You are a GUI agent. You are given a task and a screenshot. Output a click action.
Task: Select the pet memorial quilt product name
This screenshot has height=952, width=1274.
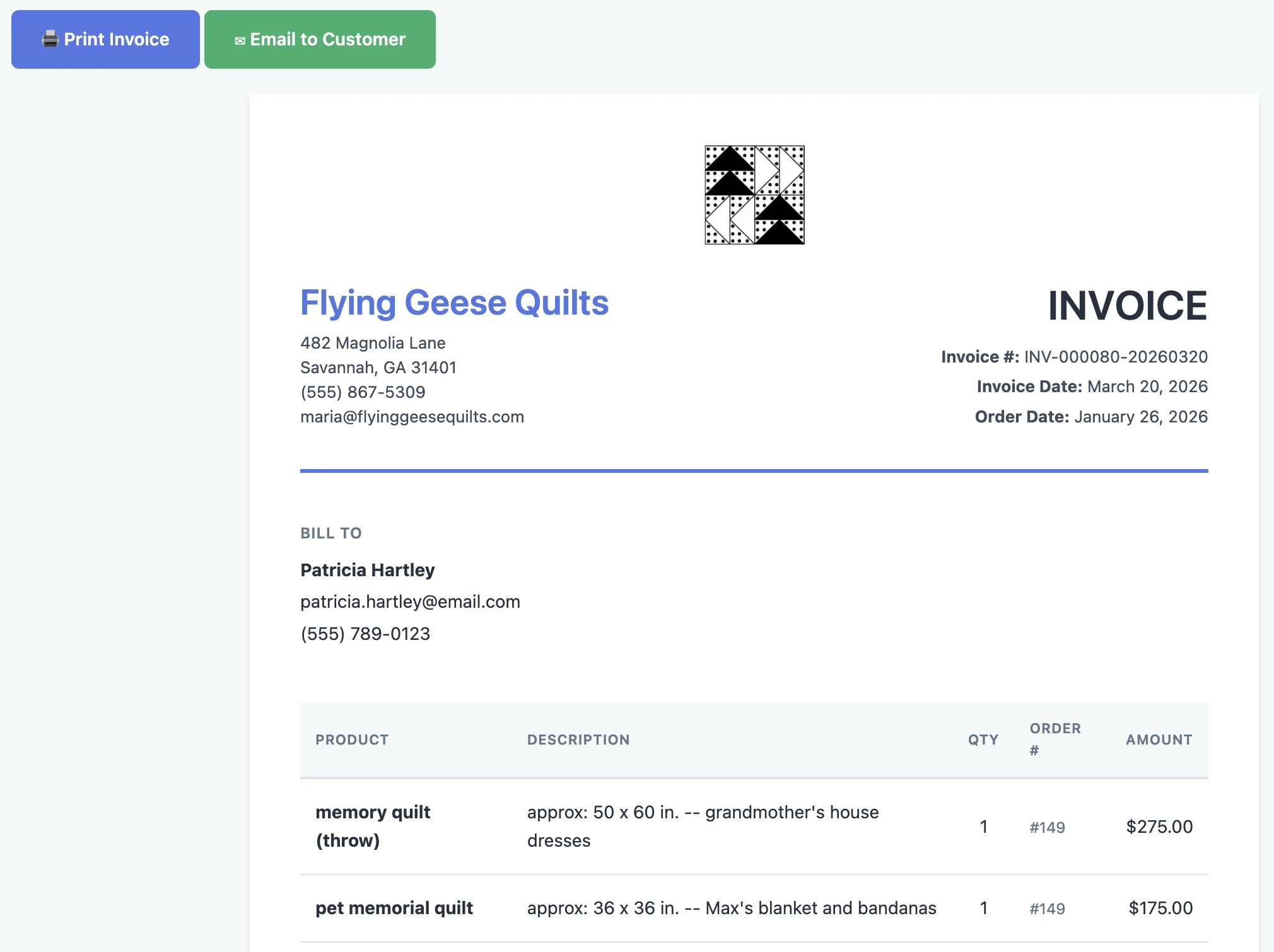pyautogui.click(x=395, y=908)
